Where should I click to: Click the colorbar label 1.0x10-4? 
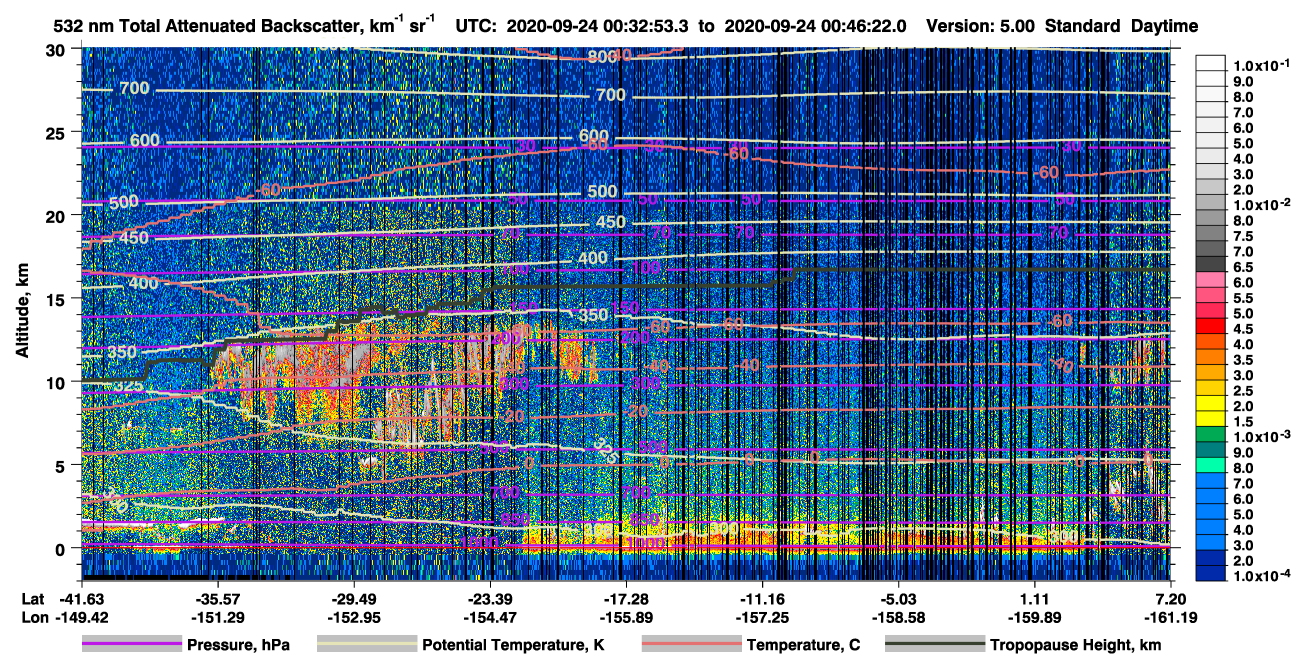1262,577
